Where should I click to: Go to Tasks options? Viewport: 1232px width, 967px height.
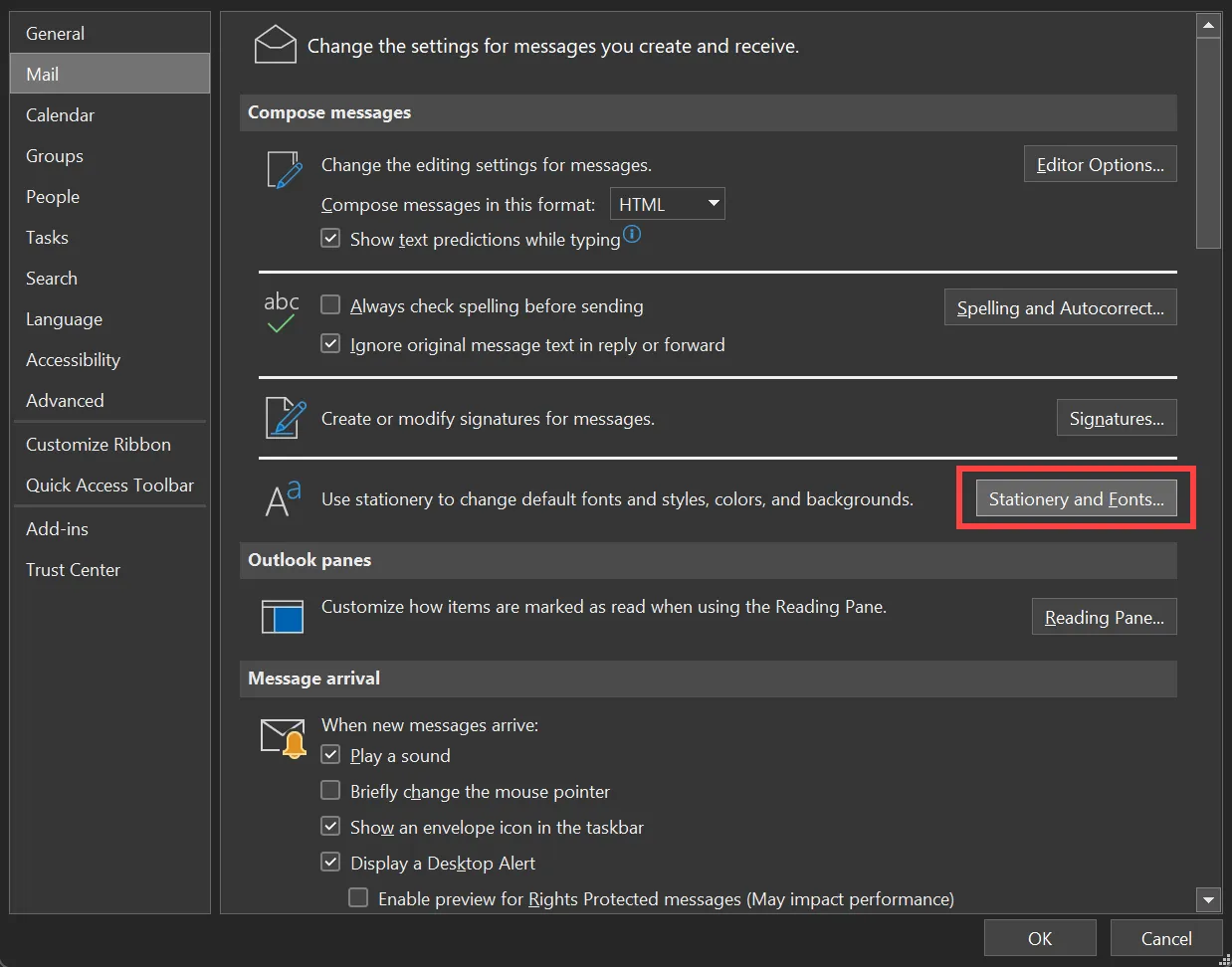[109, 237]
